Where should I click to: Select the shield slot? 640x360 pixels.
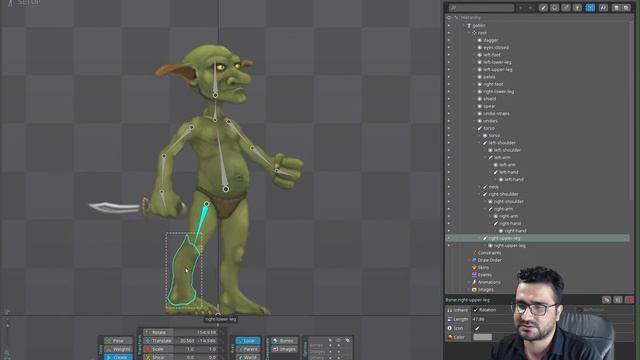489,99
